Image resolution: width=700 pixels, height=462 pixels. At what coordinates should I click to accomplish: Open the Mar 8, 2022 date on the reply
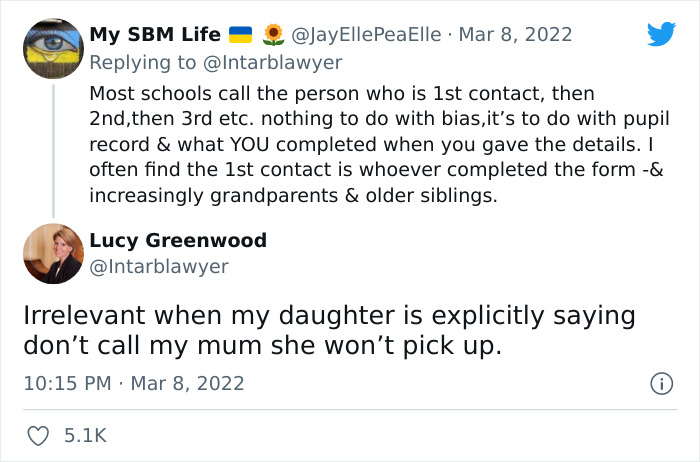pos(515,35)
